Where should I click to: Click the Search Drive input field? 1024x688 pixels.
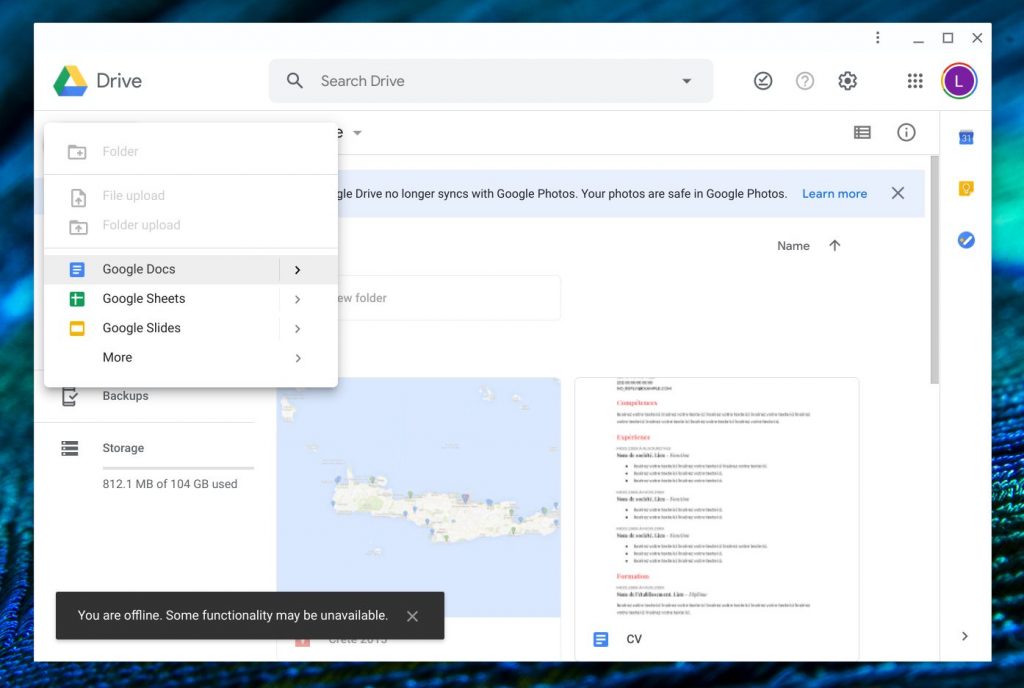[490, 81]
